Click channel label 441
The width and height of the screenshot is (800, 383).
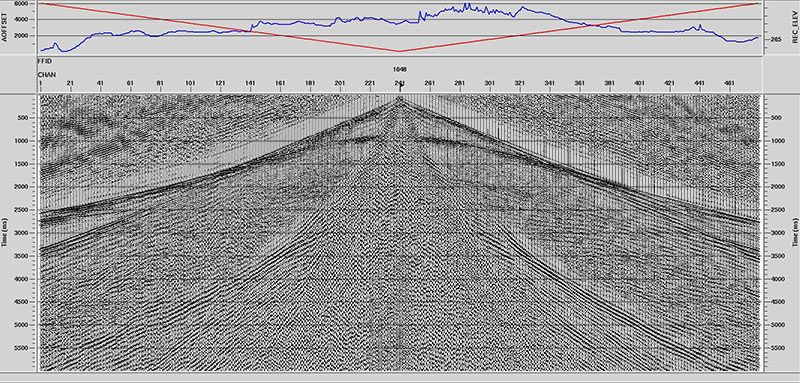click(x=700, y=83)
